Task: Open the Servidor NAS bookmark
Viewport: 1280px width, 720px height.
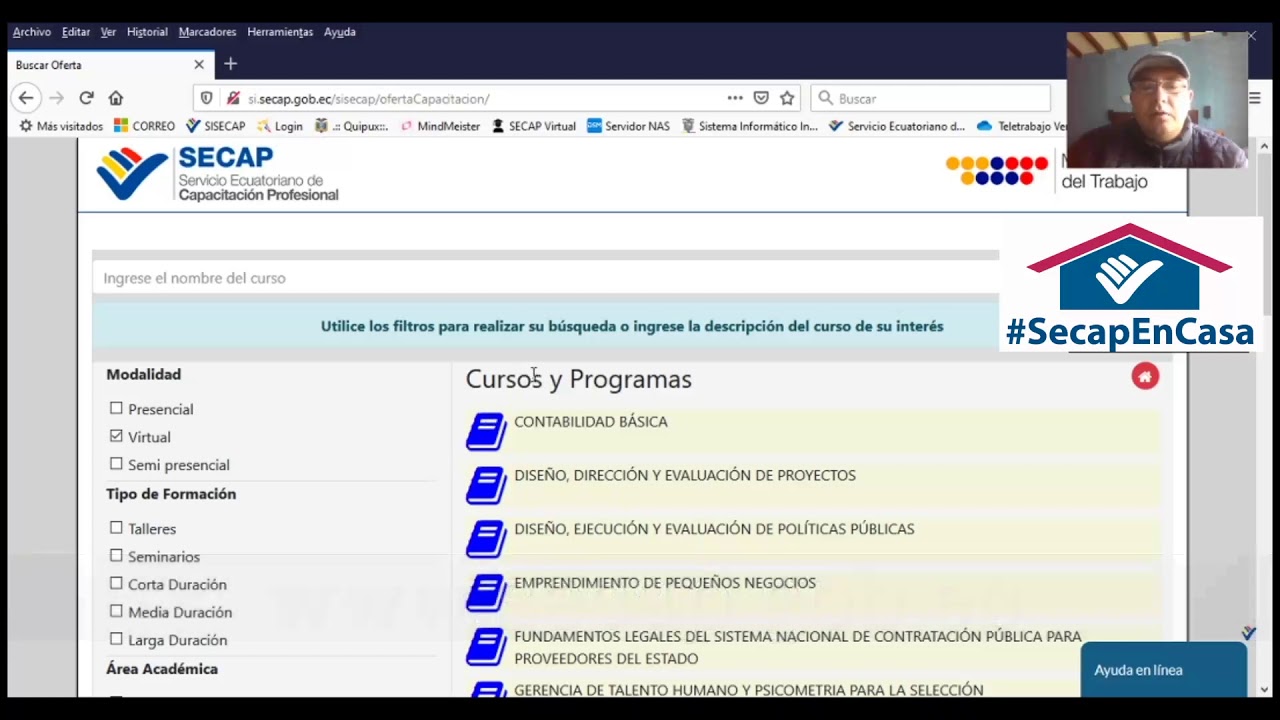Action: [x=628, y=126]
